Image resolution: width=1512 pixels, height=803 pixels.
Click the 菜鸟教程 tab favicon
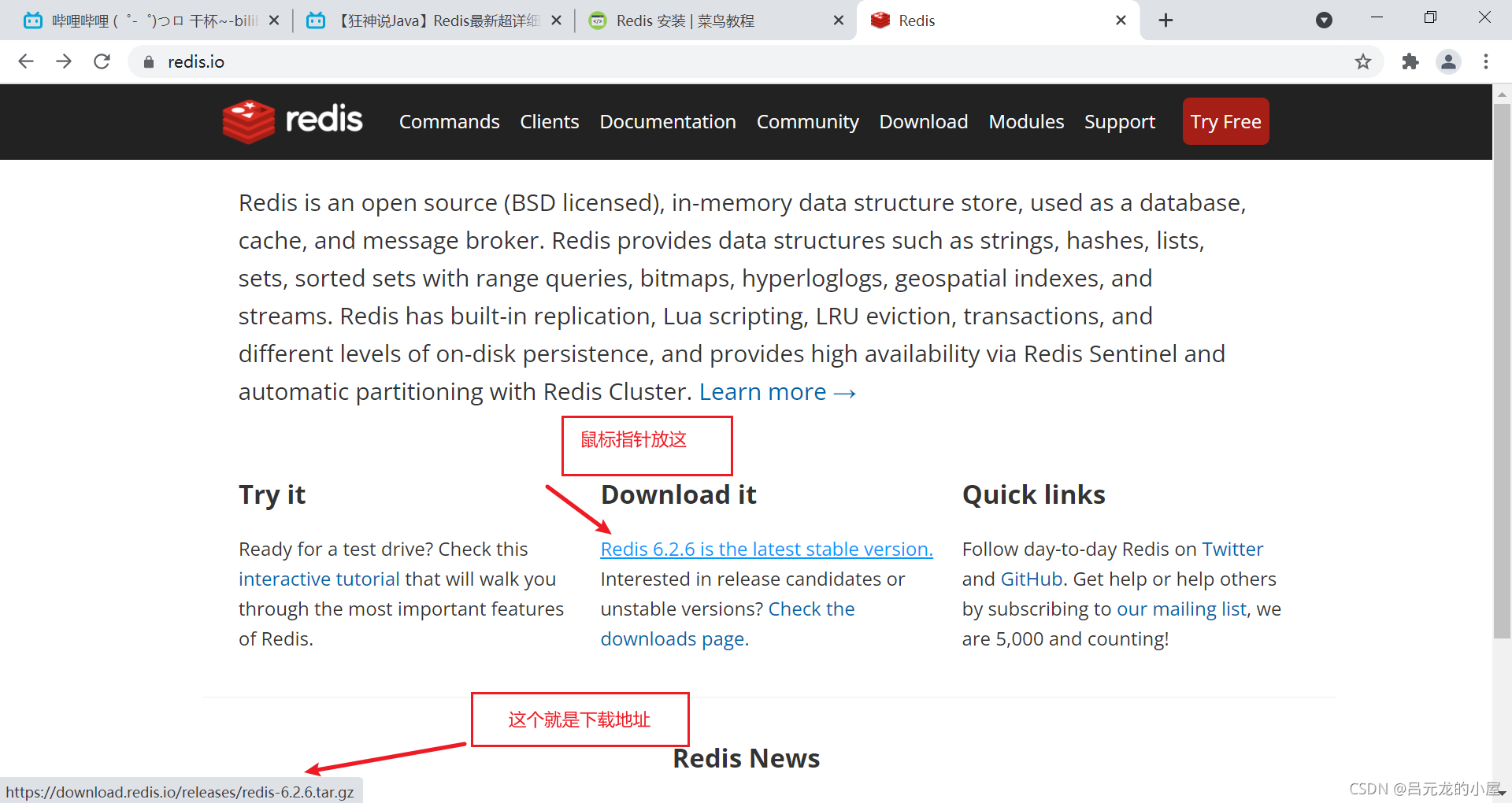tap(598, 20)
